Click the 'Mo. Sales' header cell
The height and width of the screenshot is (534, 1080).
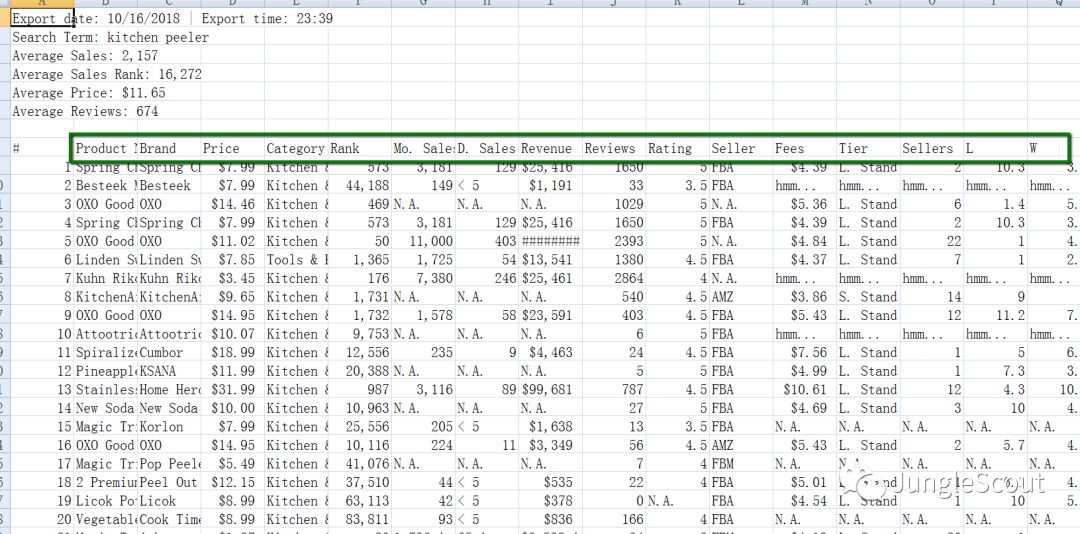coord(423,148)
